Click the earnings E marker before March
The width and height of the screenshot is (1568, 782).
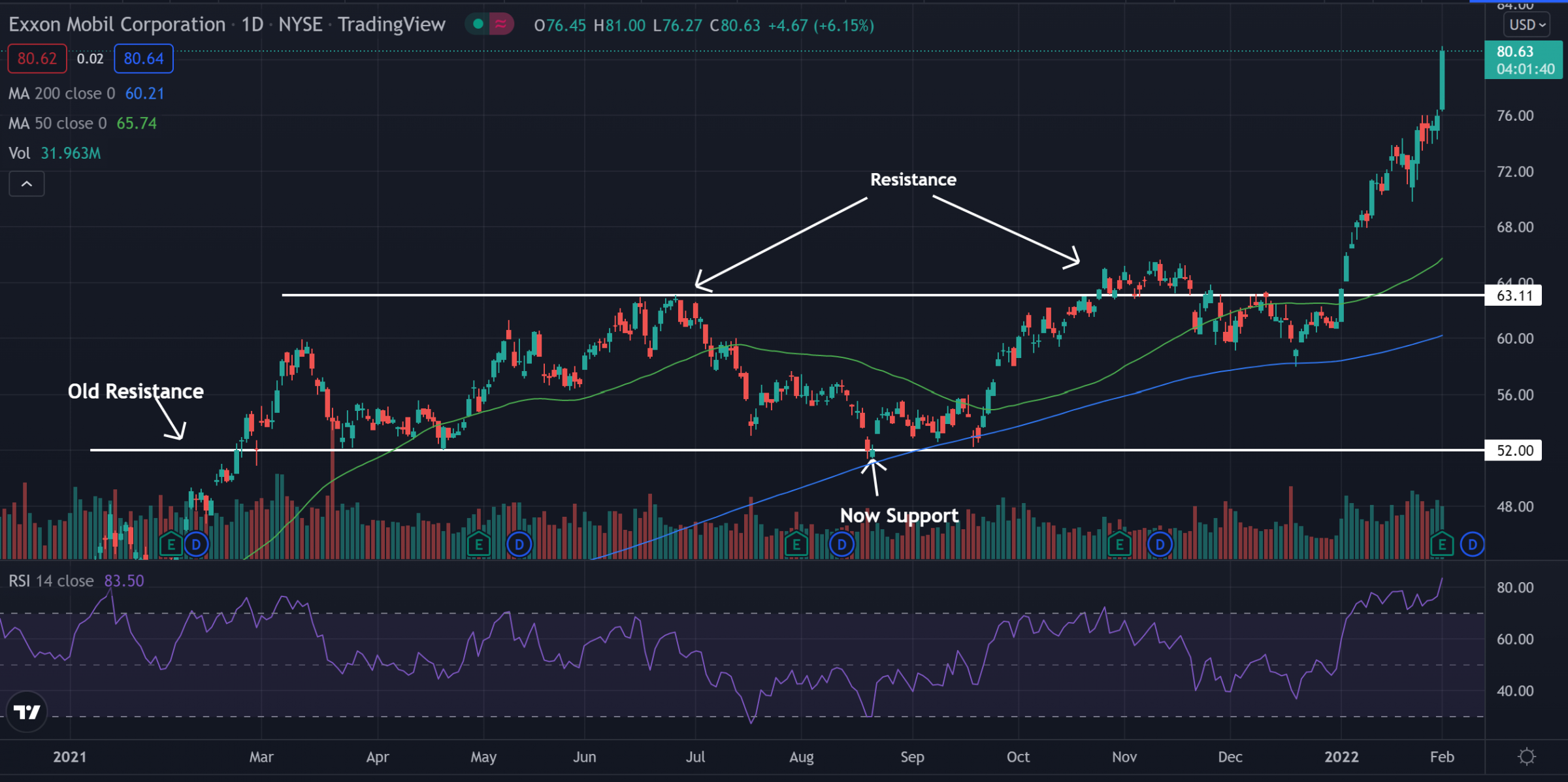[x=171, y=544]
